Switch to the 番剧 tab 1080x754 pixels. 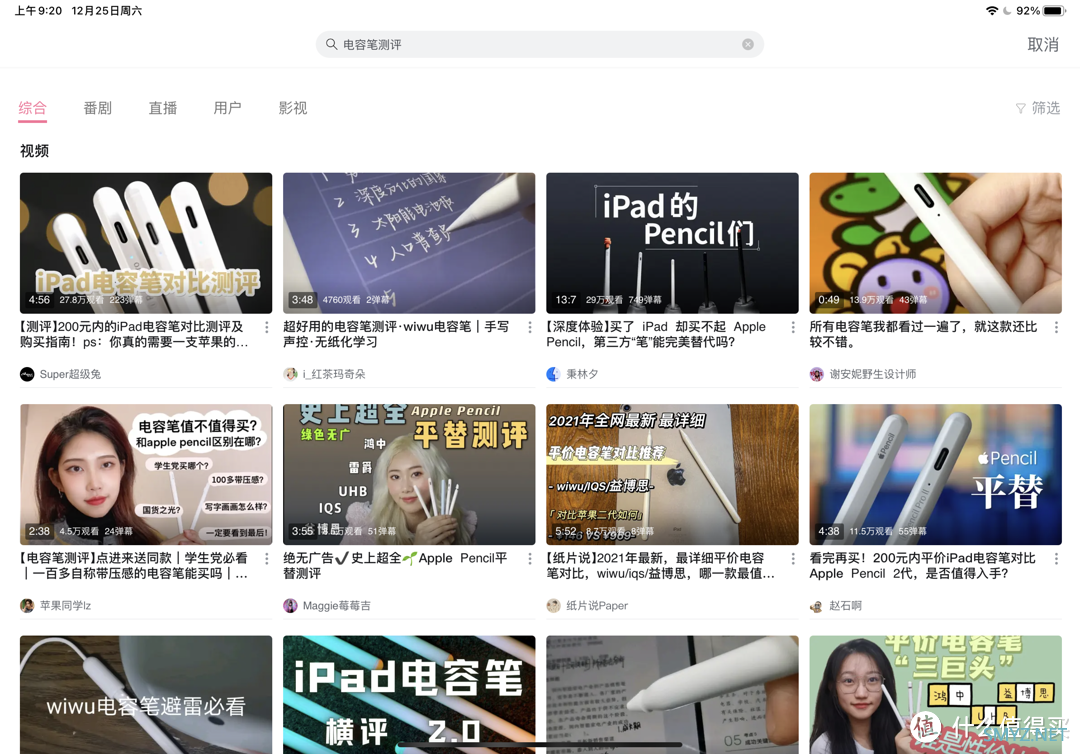(x=97, y=107)
